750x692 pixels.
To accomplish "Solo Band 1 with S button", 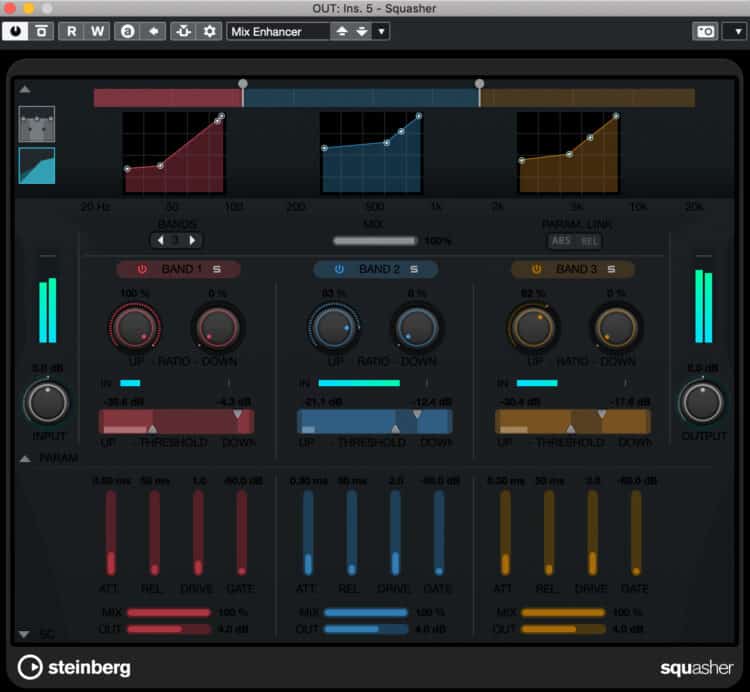I will click(x=217, y=269).
